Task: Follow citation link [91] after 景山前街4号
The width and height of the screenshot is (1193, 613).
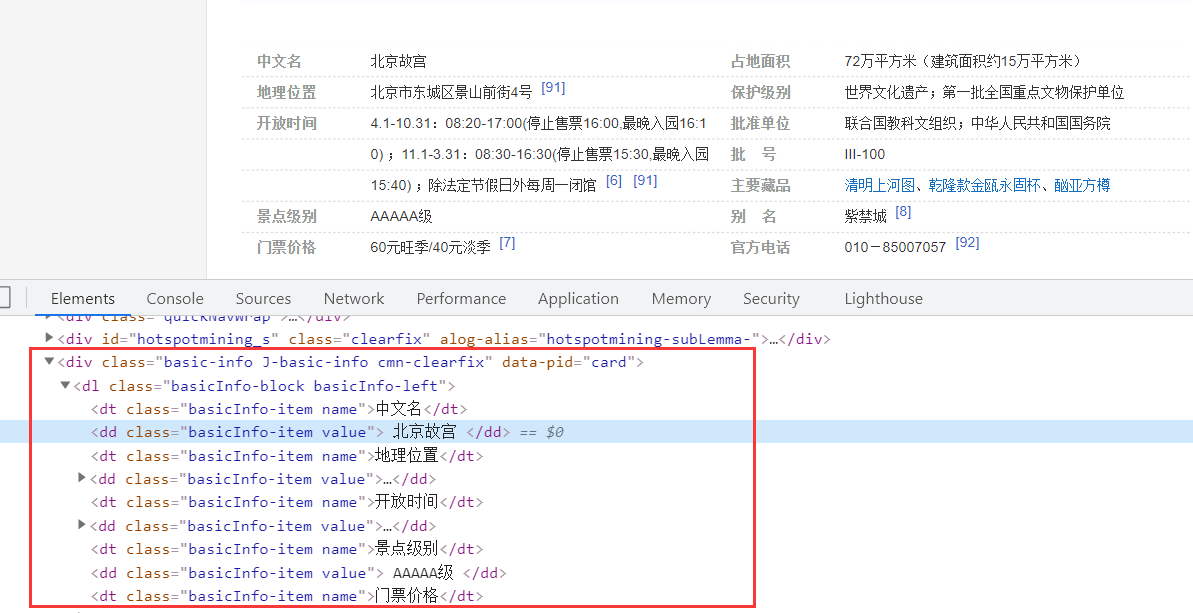Action: [553, 87]
